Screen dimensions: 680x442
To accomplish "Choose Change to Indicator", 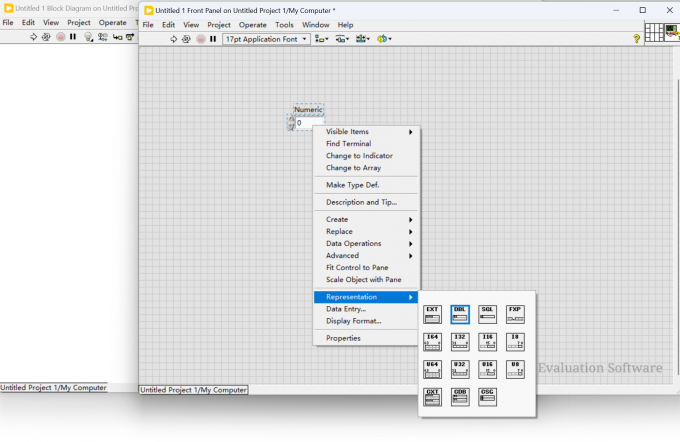I will pyautogui.click(x=366, y=156).
